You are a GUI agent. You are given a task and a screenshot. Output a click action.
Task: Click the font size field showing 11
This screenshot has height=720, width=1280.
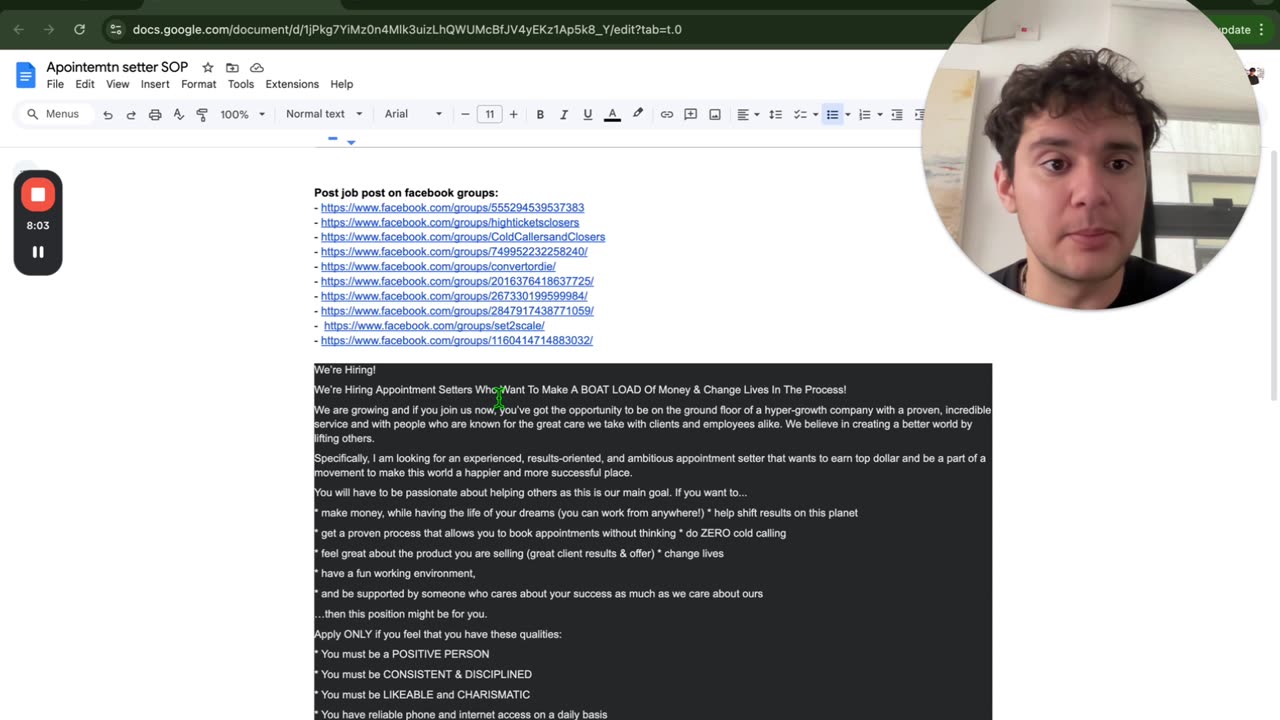tap(489, 114)
